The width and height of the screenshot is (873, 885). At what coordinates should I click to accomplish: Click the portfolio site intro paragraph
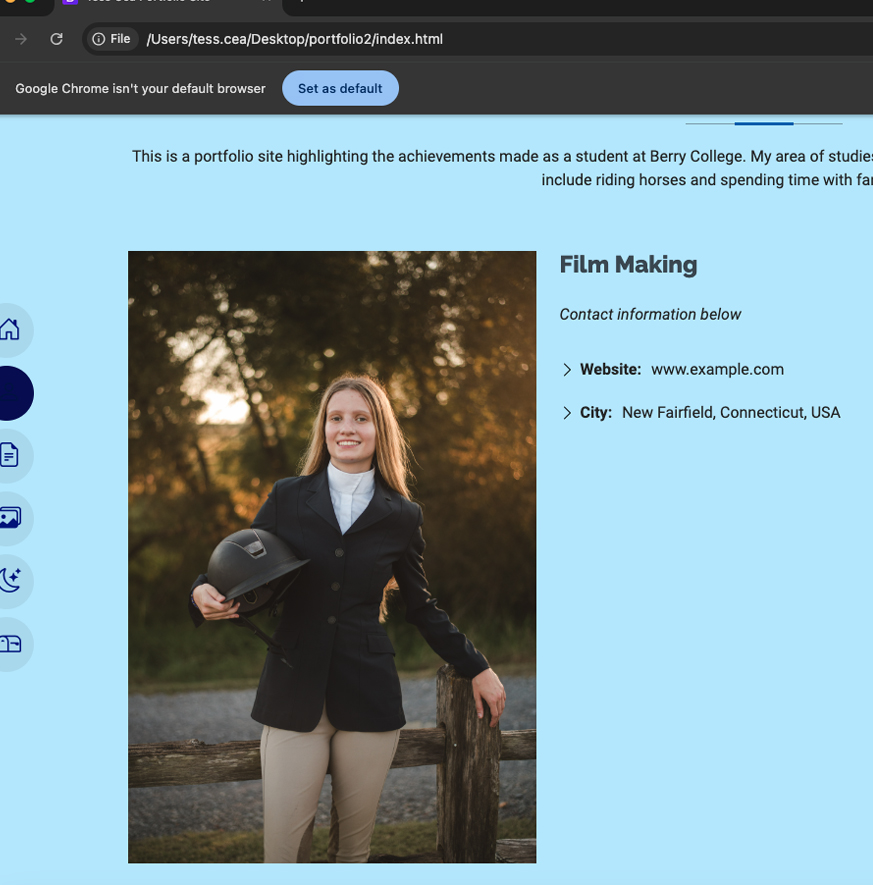(x=502, y=168)
